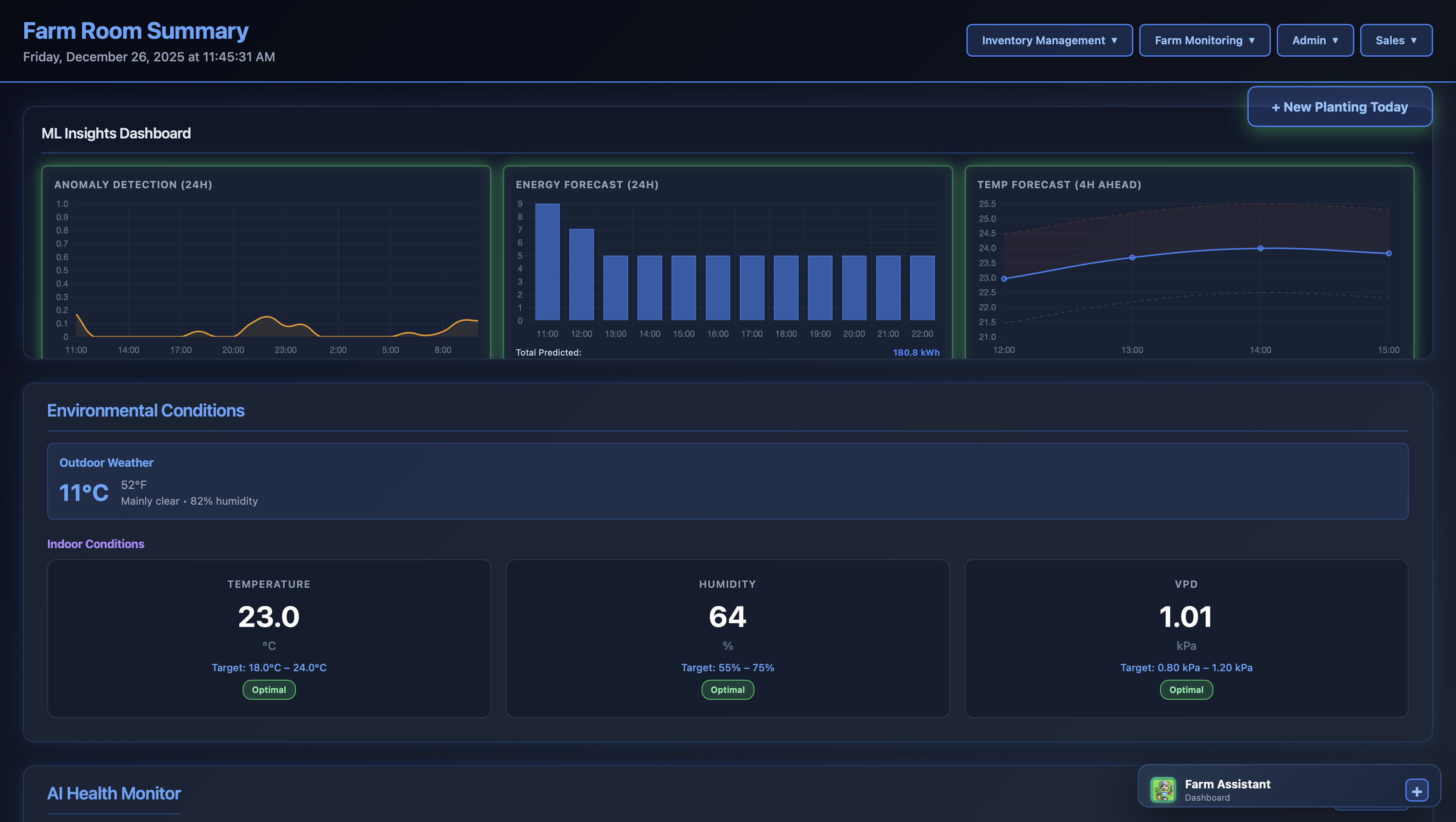
Task: Click the ML Insights Dashboard heading
Action: (x=116, y=133)
